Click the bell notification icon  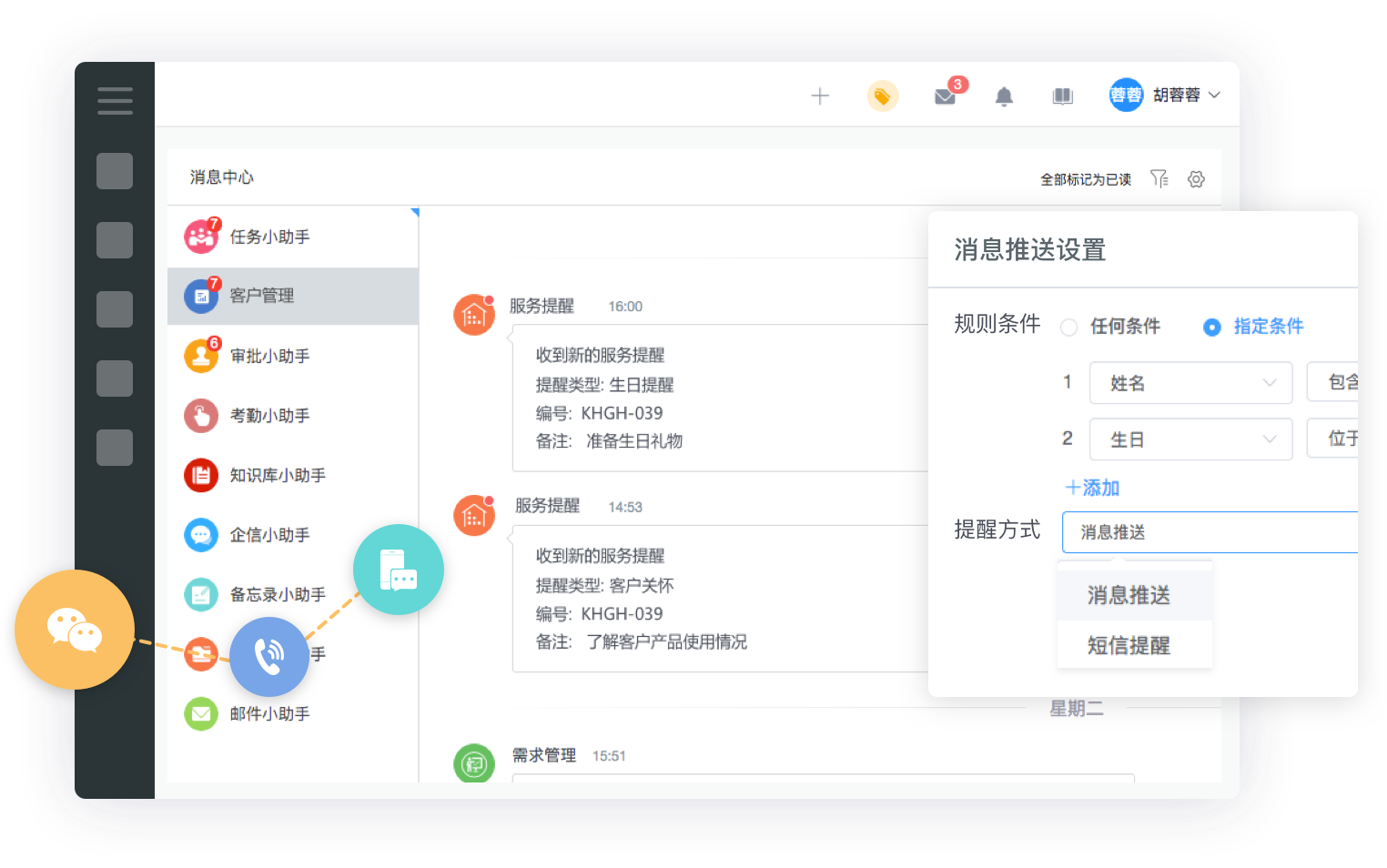click(x=1004, y=96)
